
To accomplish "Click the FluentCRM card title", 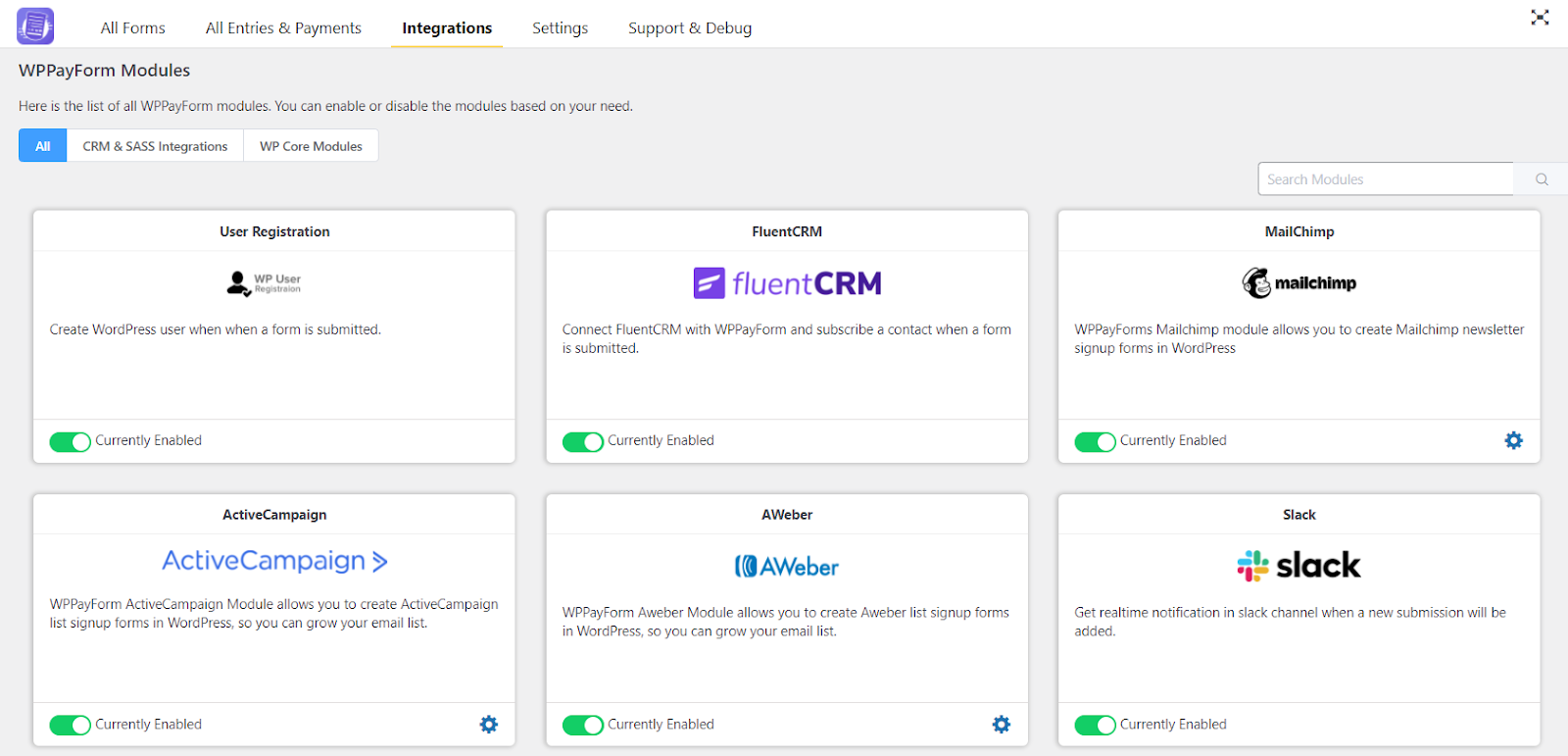I will [x=787, y=232].
